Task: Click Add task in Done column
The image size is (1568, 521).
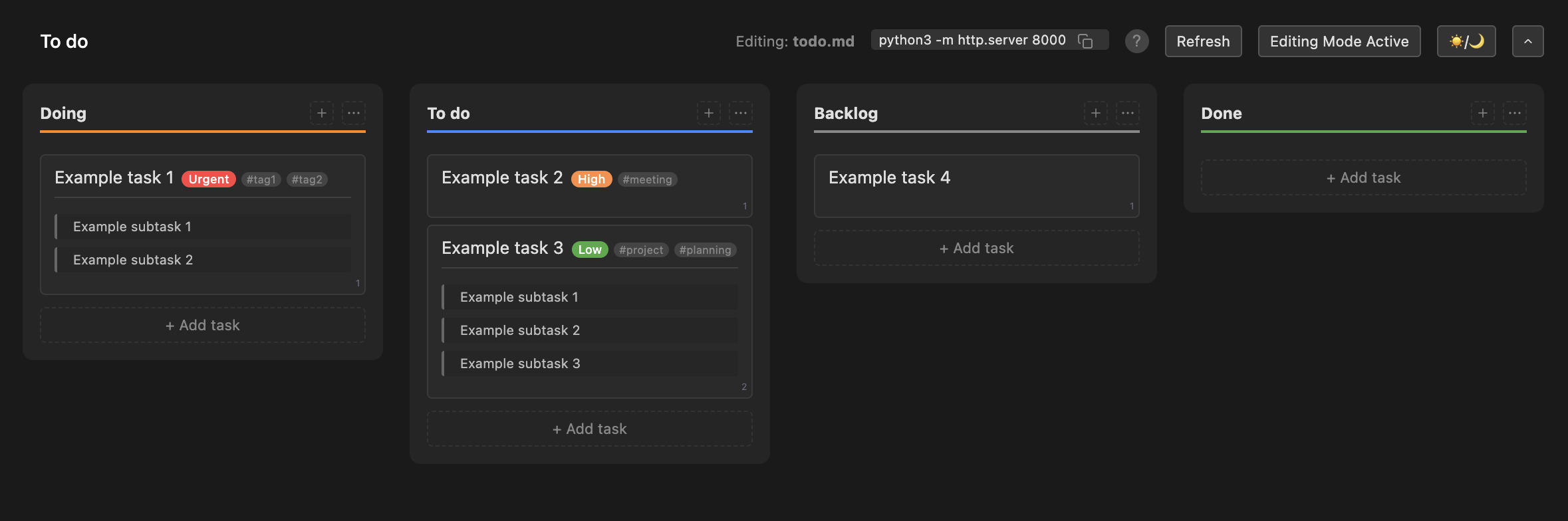Action: (1363, 177)
